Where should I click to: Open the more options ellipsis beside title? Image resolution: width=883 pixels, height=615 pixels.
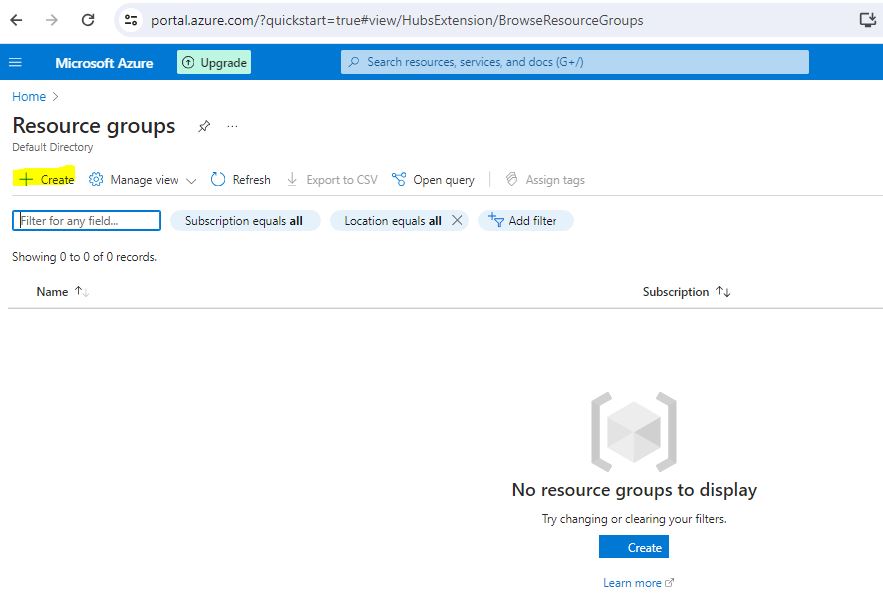(232, 127)
